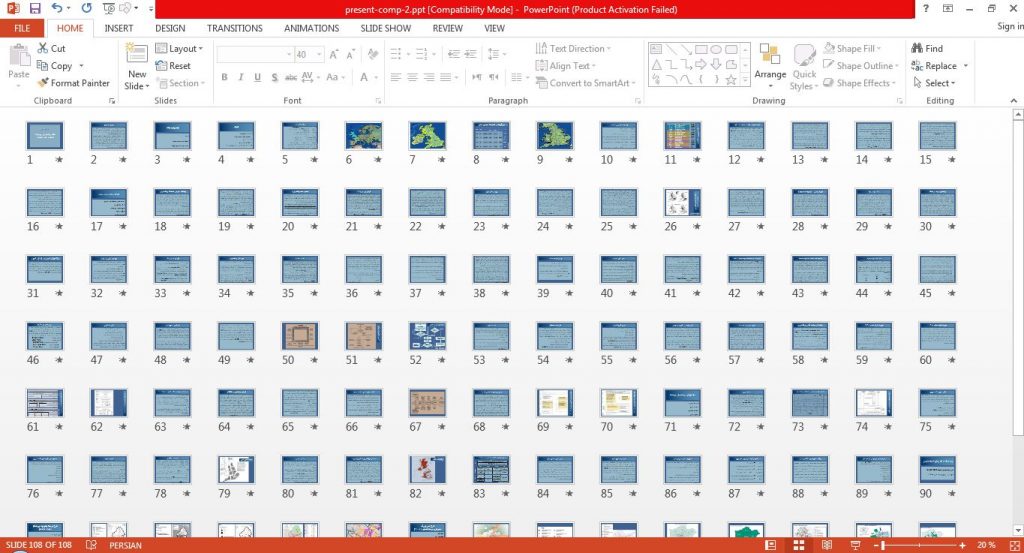Click the Save icon in quick access toolbar
Screen dimensions: 1024x553
coord(35,8)
